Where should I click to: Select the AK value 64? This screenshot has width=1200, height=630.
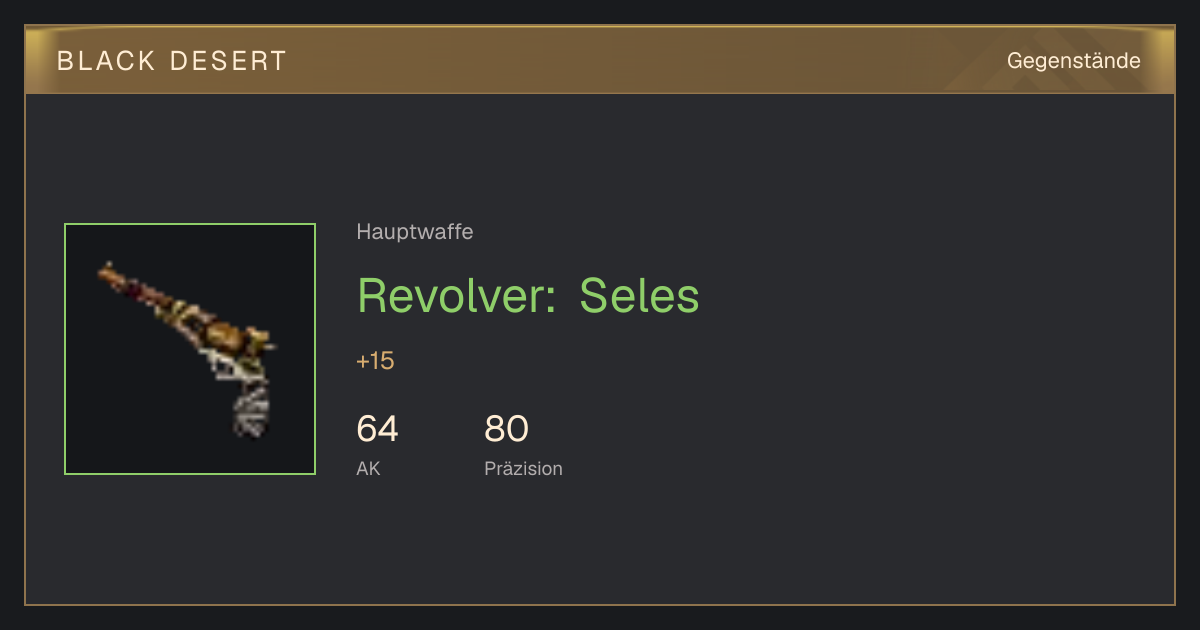coord(377,429)
